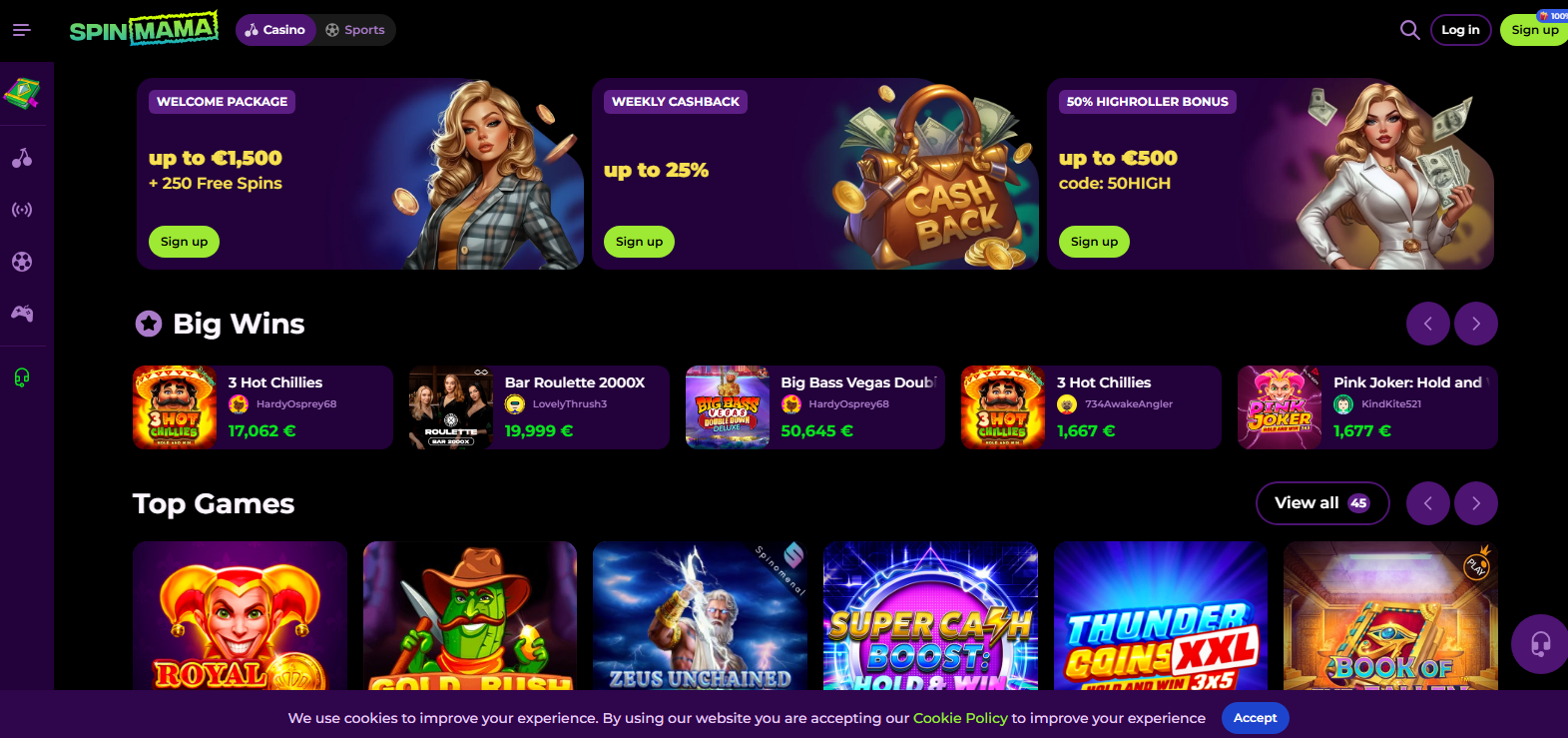
Task: Switch to the Casino tab
Action: pyautogui.click(x=275, y=30)
